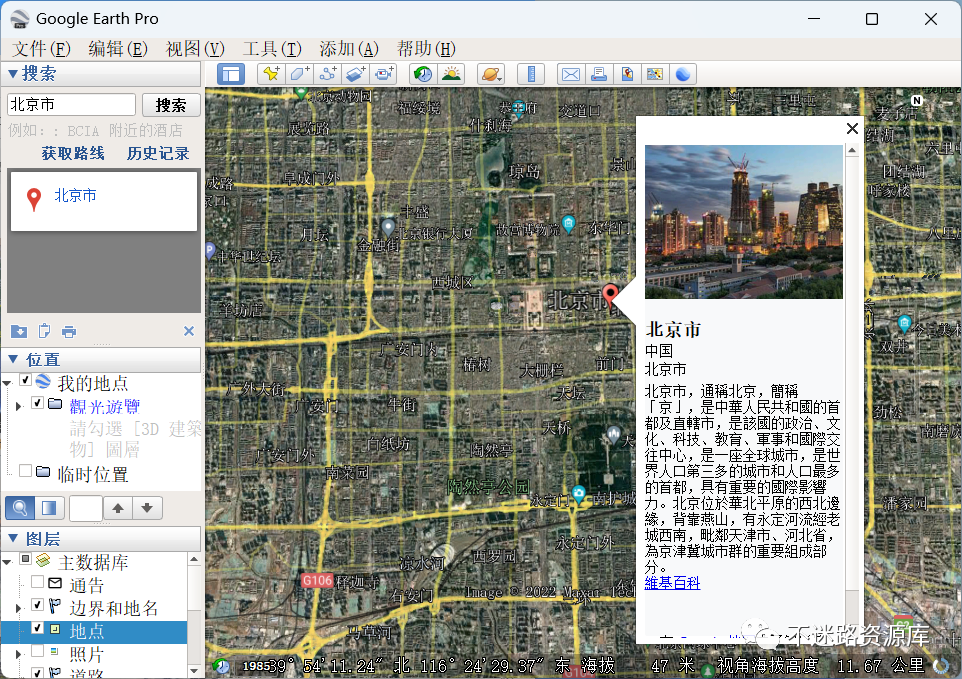The image size is (962, 679).
Task: Collapse the 位置 panel triangle
Action: [12, 359]
